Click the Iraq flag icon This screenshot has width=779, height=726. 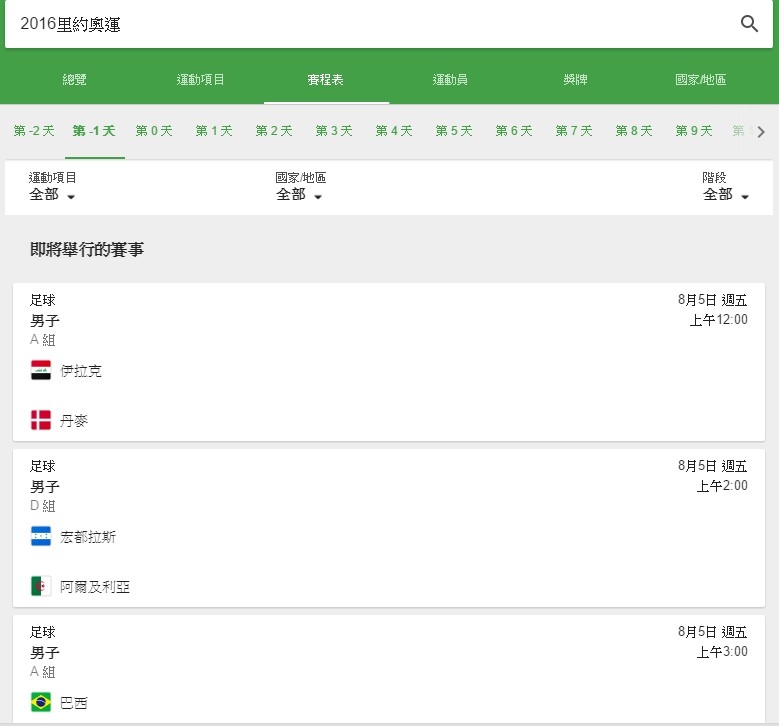(41, 371)
